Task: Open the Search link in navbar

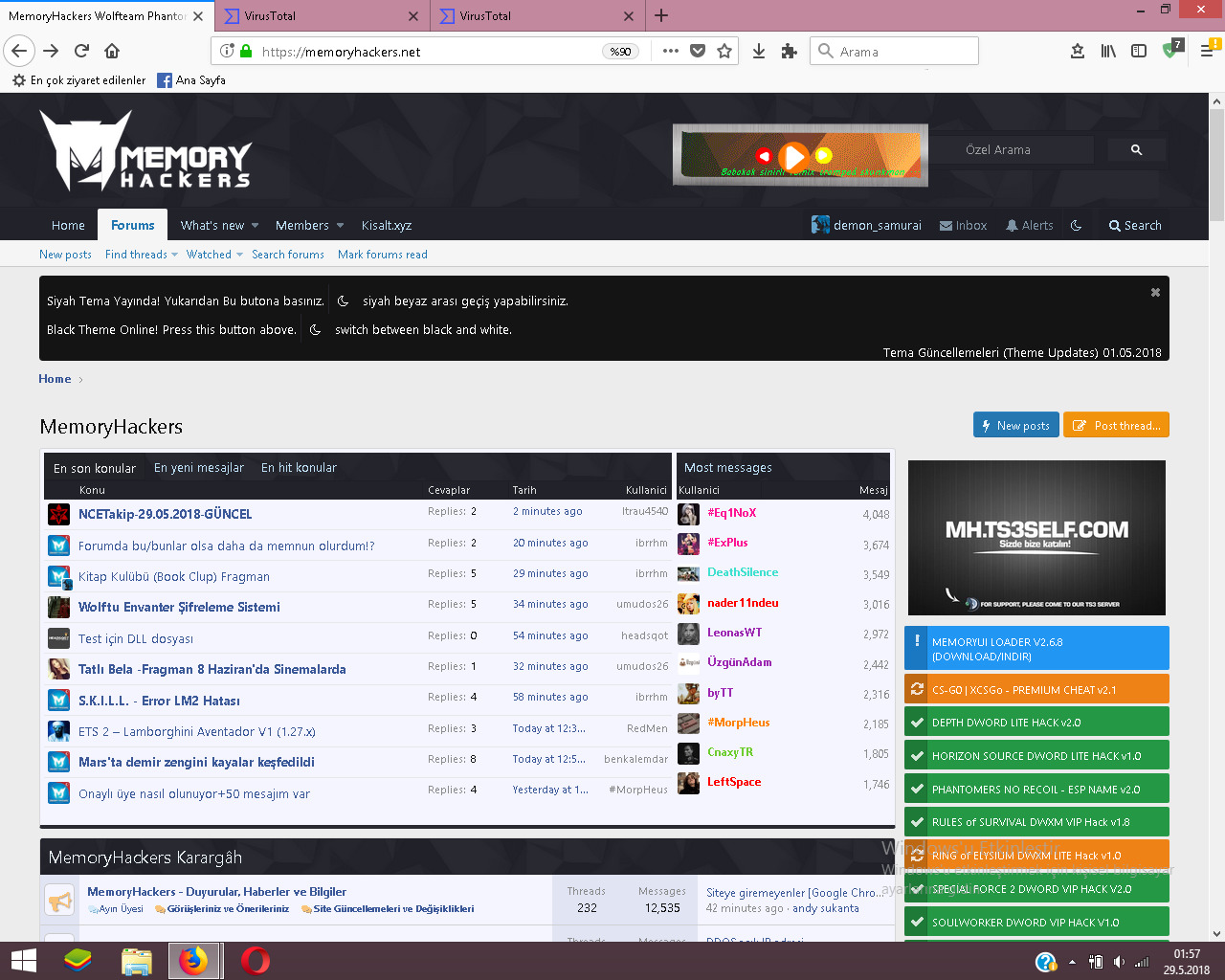Action: click(x=1135, y=226)
